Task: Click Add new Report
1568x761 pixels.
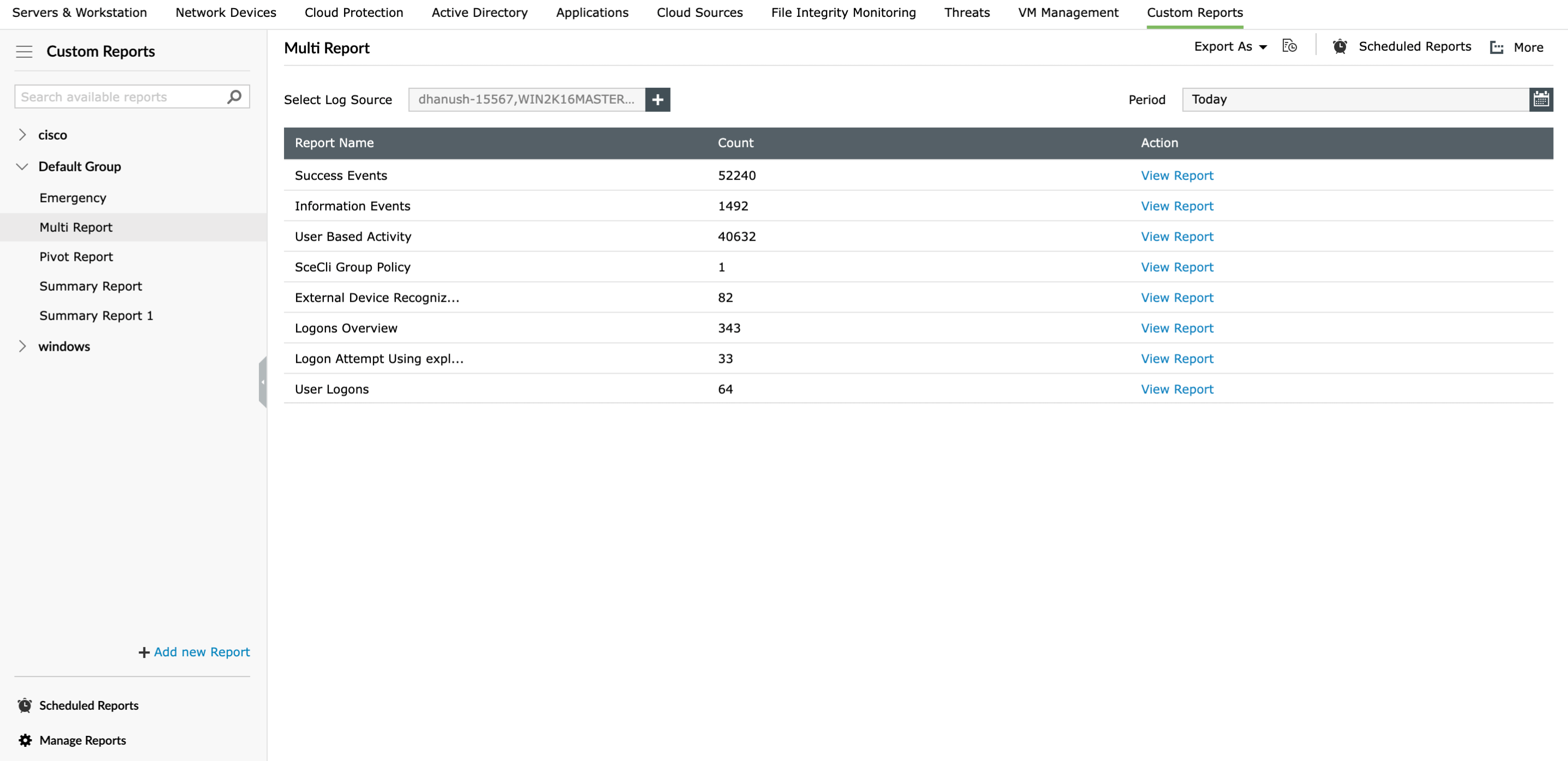Action: (193, 652)
